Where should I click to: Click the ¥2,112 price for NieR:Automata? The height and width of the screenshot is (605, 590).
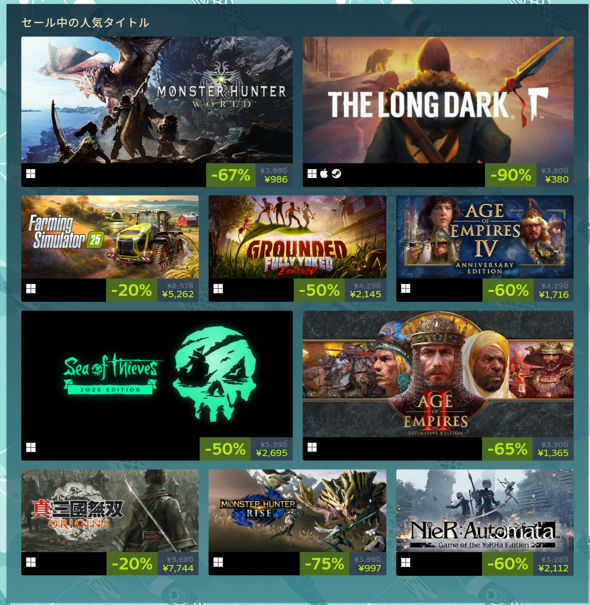(553, 568)
